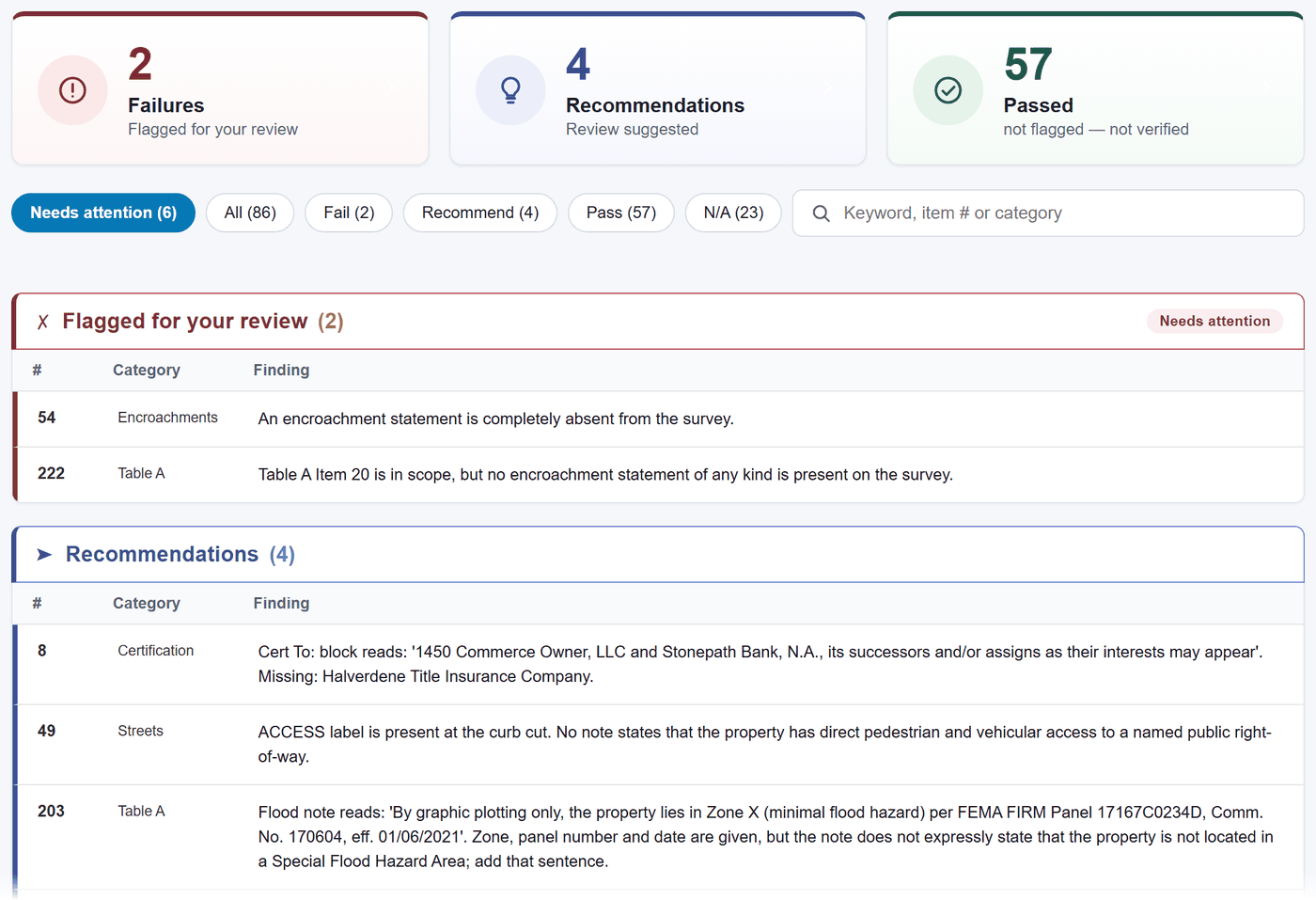The height and width of the screenshot is (900, 1316).
Task: Open the 57 Passed summary card
Action: 1095,88
